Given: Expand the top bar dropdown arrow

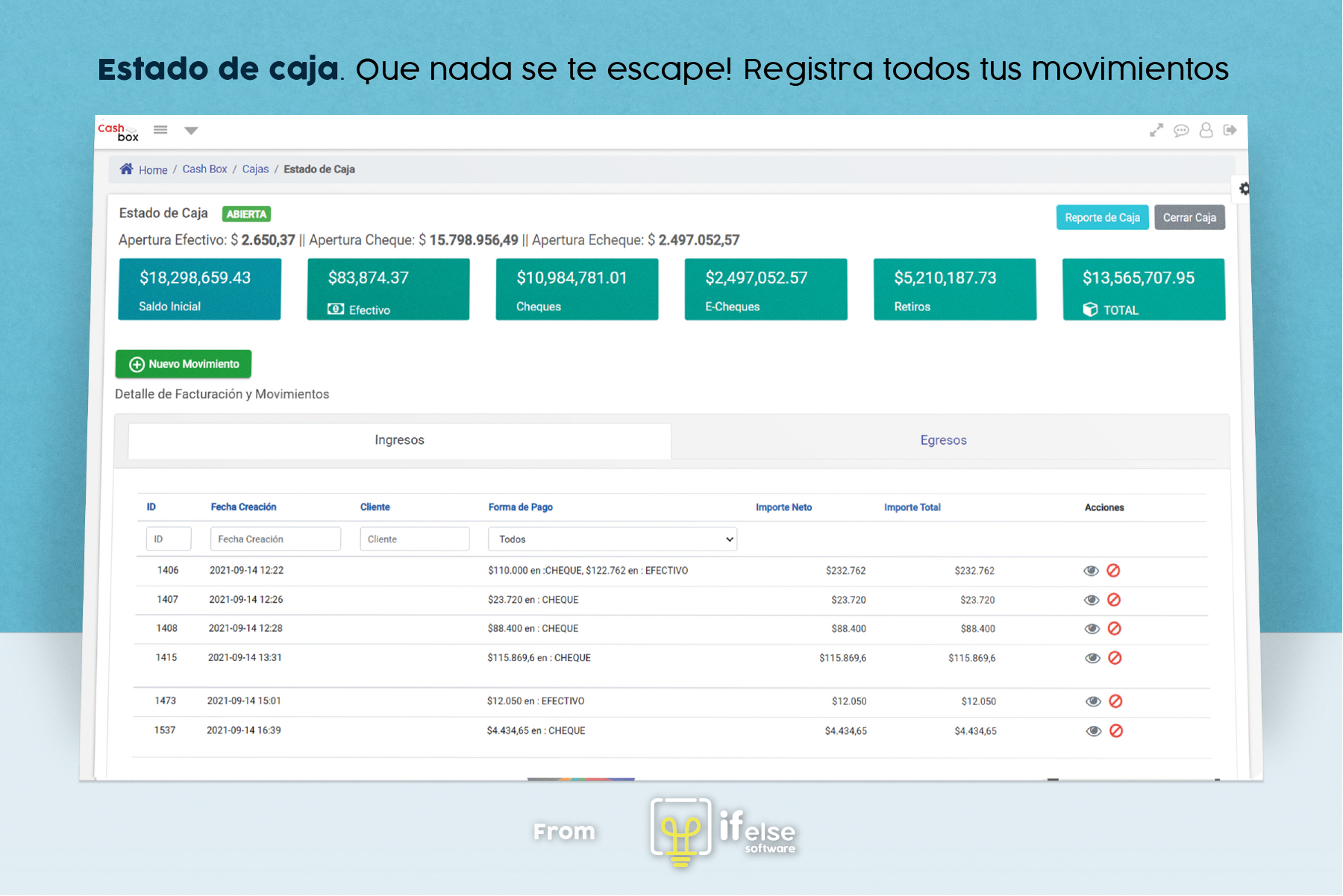Looking at the screenshot, I should [191, 131].
